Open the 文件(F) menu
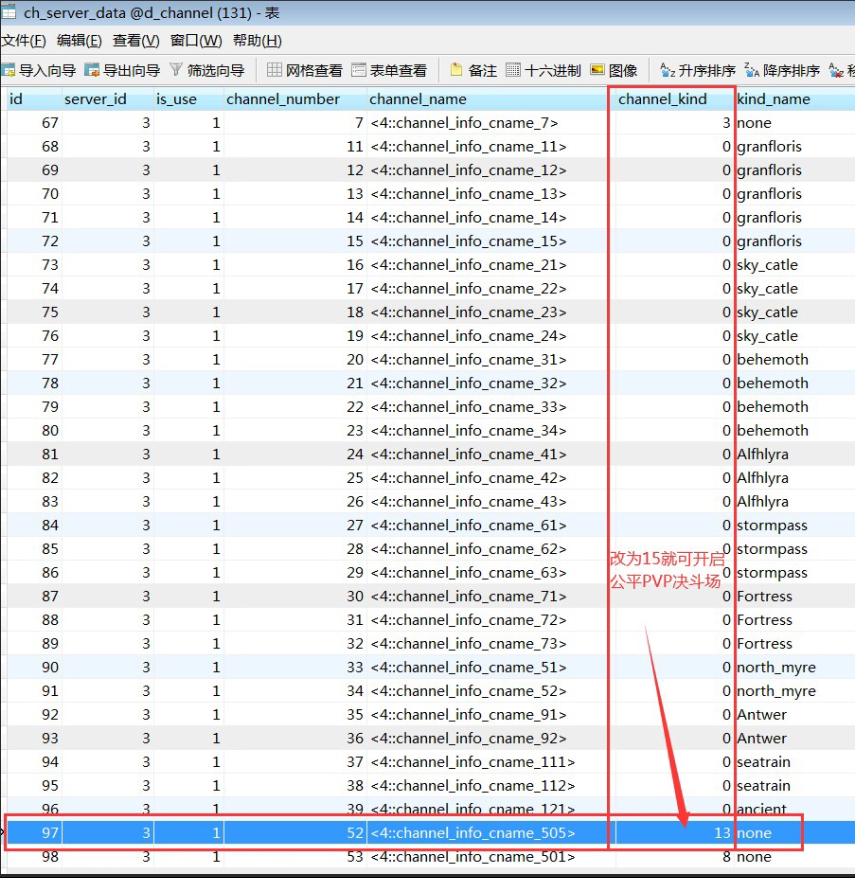Image resolution: width=855 pixels, height=878 pixels. 24,41
